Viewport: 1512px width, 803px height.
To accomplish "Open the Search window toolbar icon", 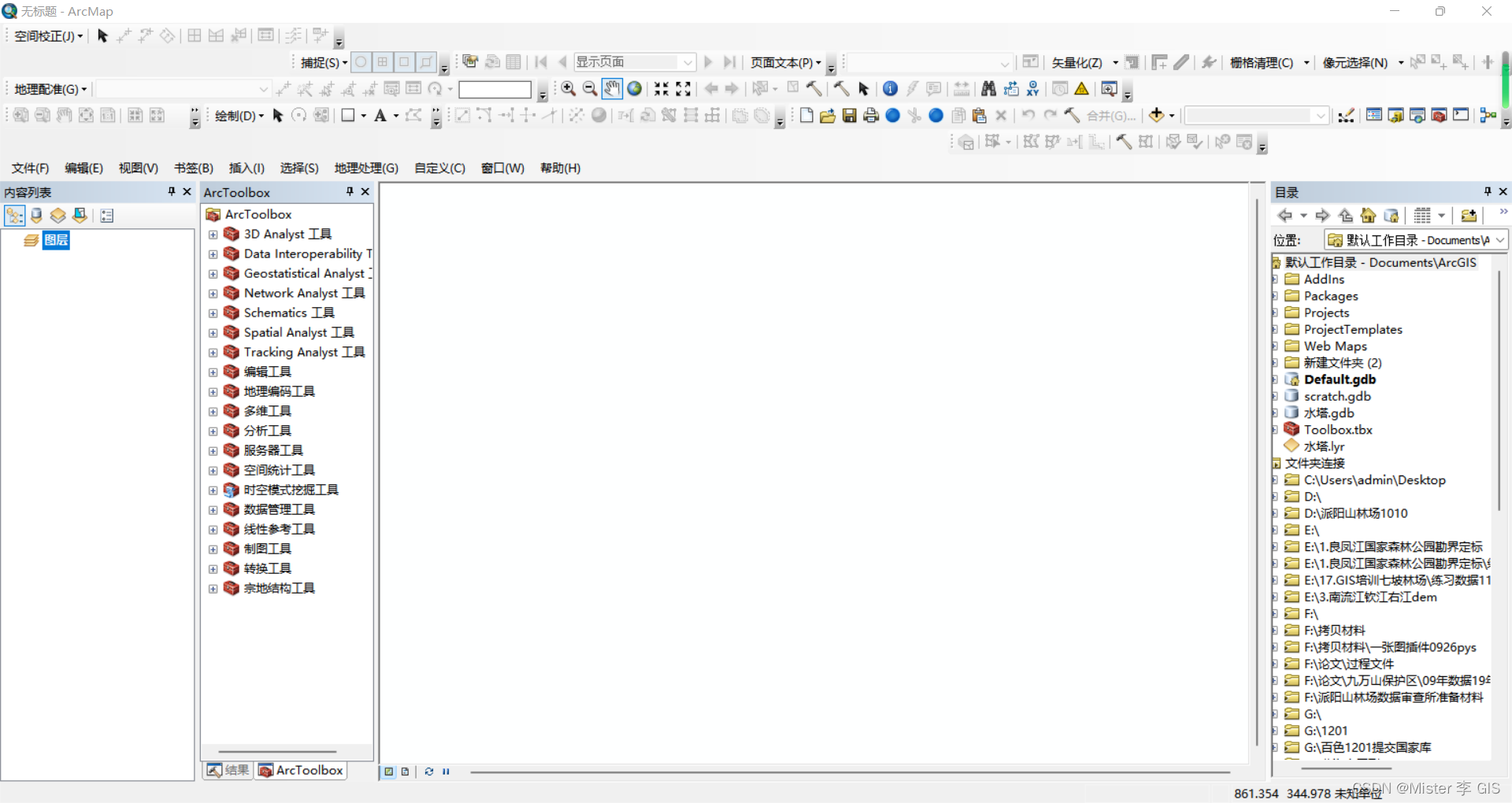I will [x=1417, y=116].
